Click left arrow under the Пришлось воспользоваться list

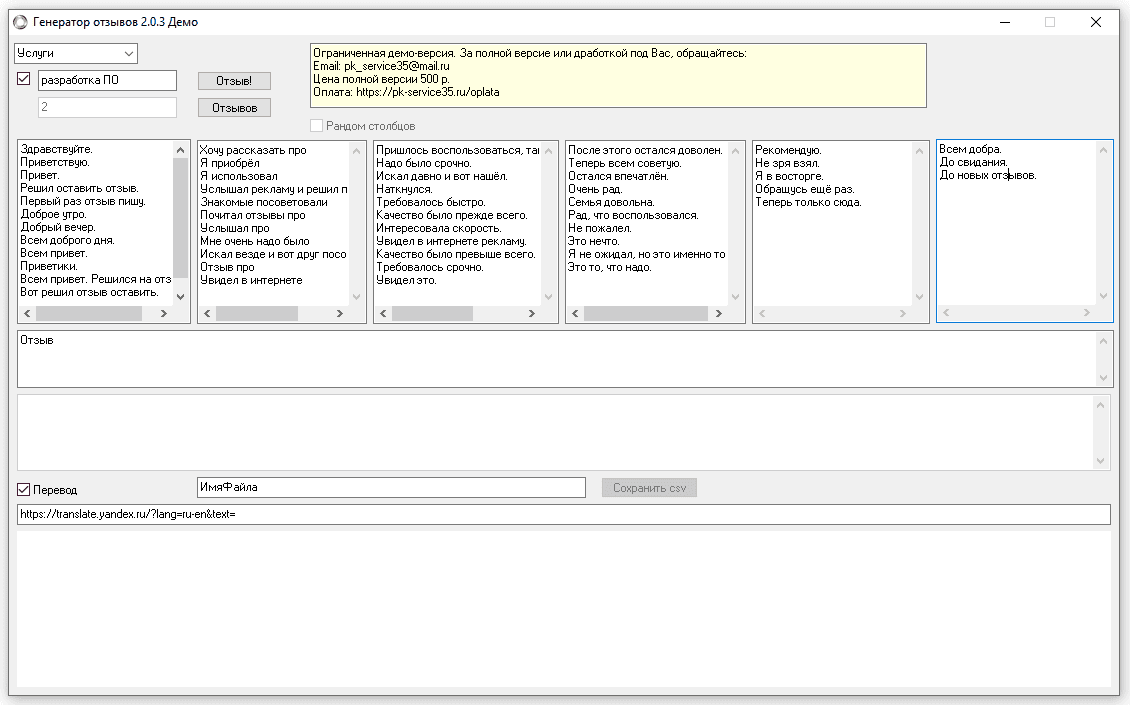(383, 314)
